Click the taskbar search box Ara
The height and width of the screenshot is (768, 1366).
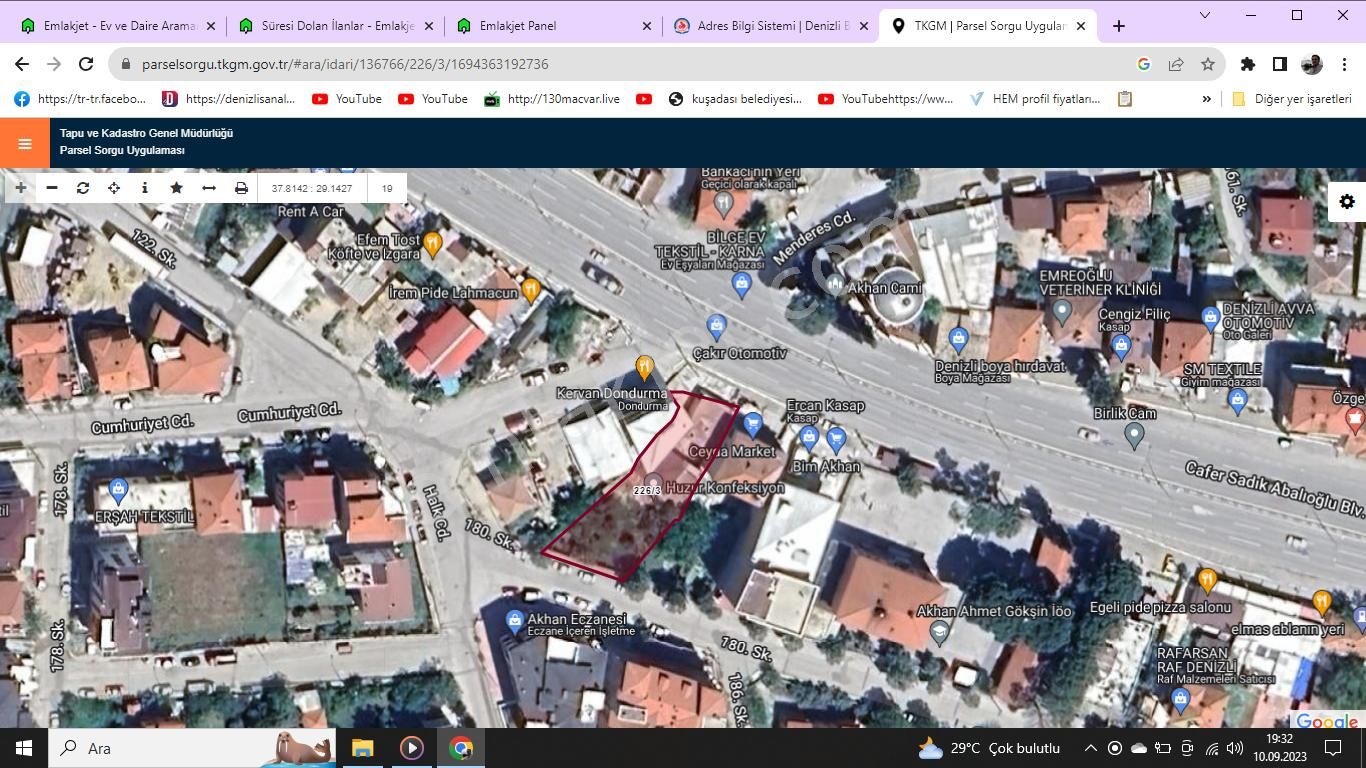click(192, 748)
